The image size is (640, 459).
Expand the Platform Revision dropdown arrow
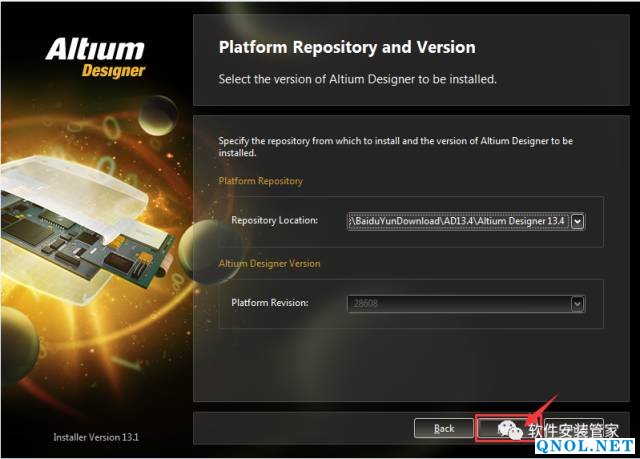click(x=577, y=303)
